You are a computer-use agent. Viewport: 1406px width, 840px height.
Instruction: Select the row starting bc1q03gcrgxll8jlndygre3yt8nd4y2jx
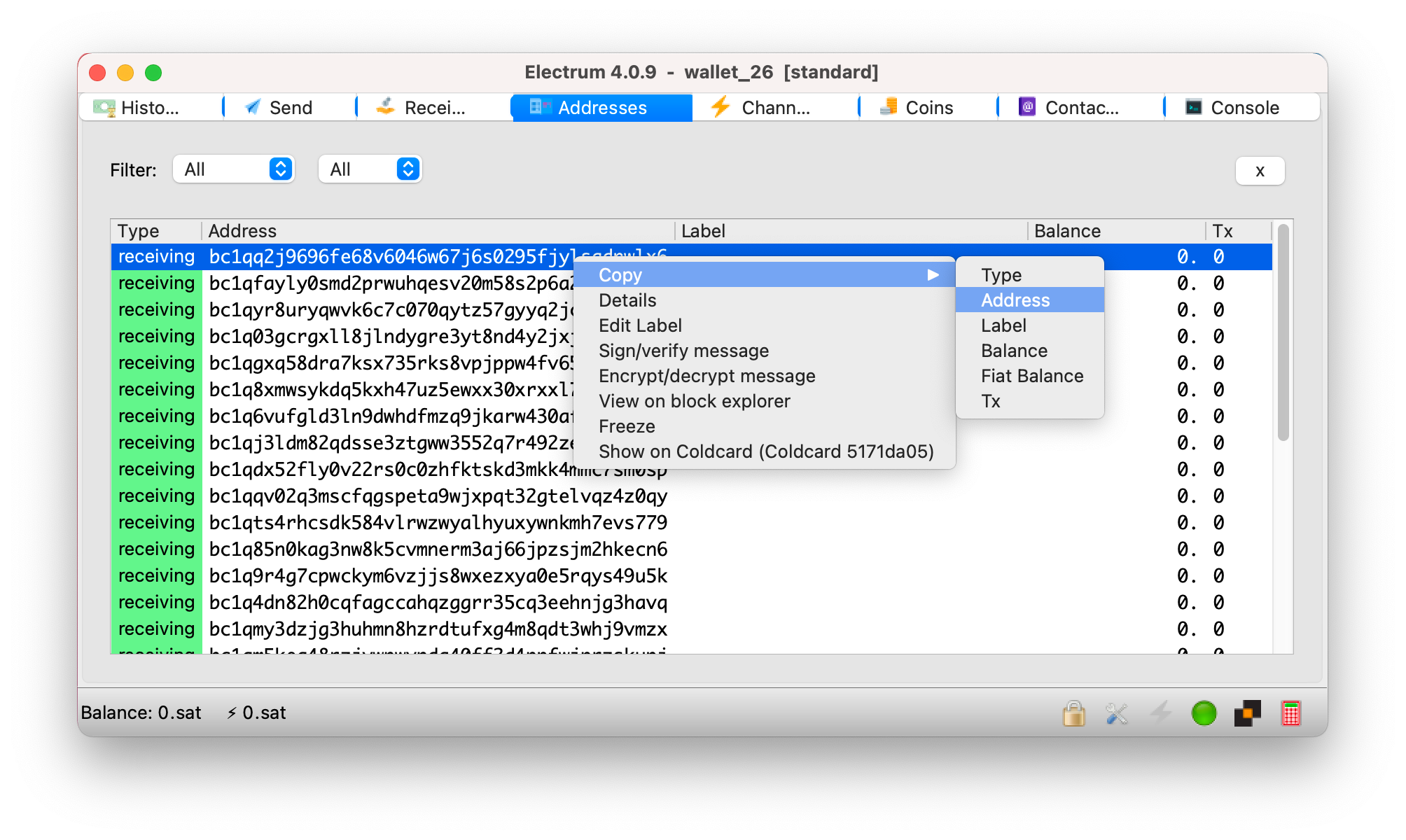click(391, 336)
